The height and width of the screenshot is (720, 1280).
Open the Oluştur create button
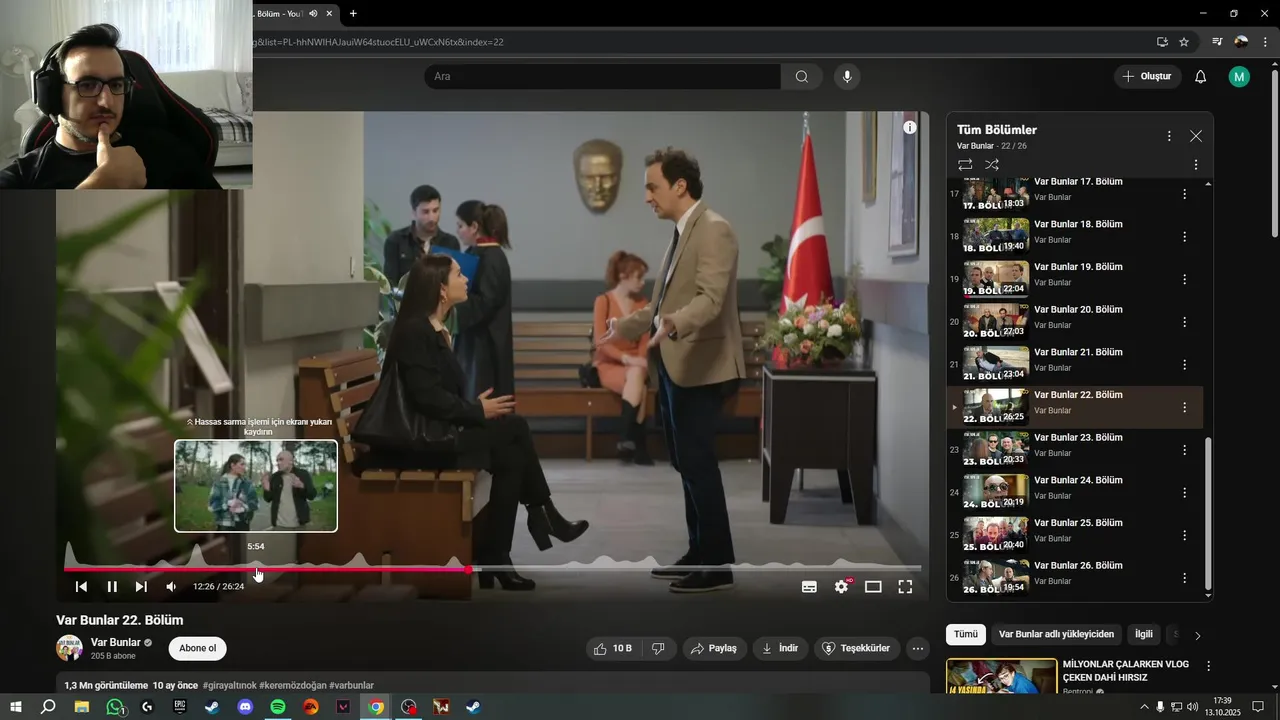coord(1148,76)
